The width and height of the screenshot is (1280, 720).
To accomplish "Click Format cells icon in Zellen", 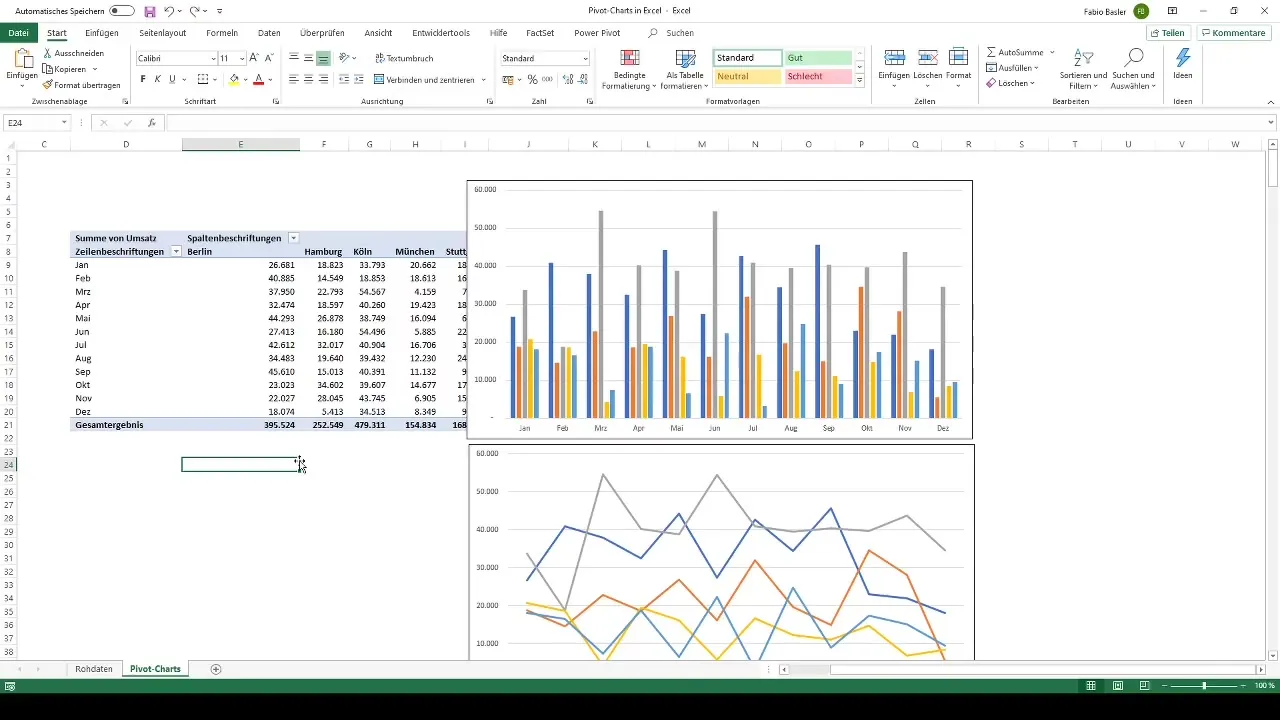I will pyautogui.click(x=958, y=57).
